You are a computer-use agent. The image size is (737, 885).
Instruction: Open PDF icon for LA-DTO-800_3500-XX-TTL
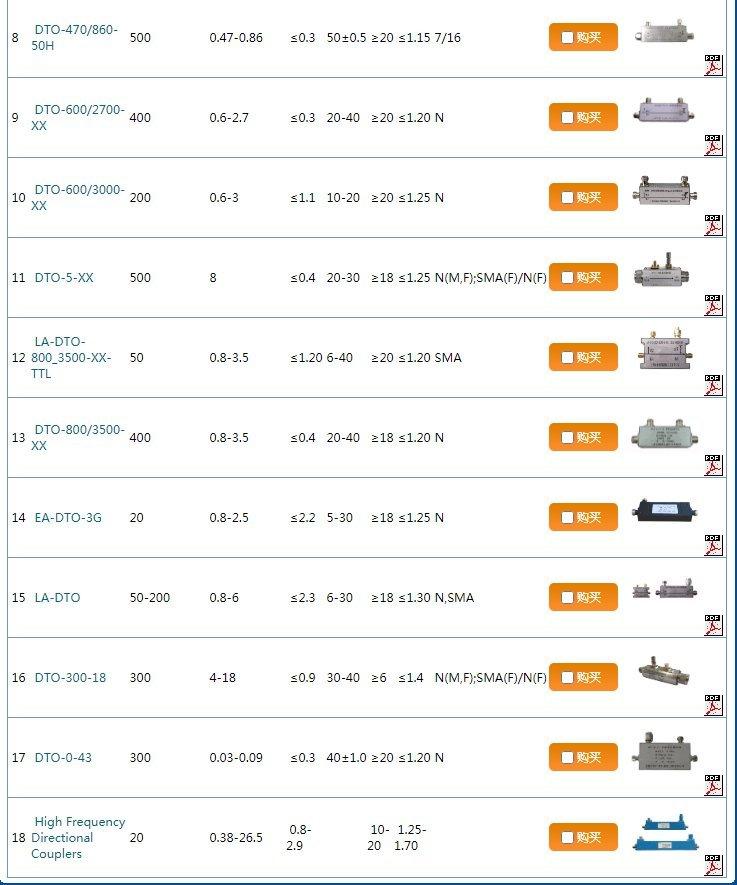point(713,385)
